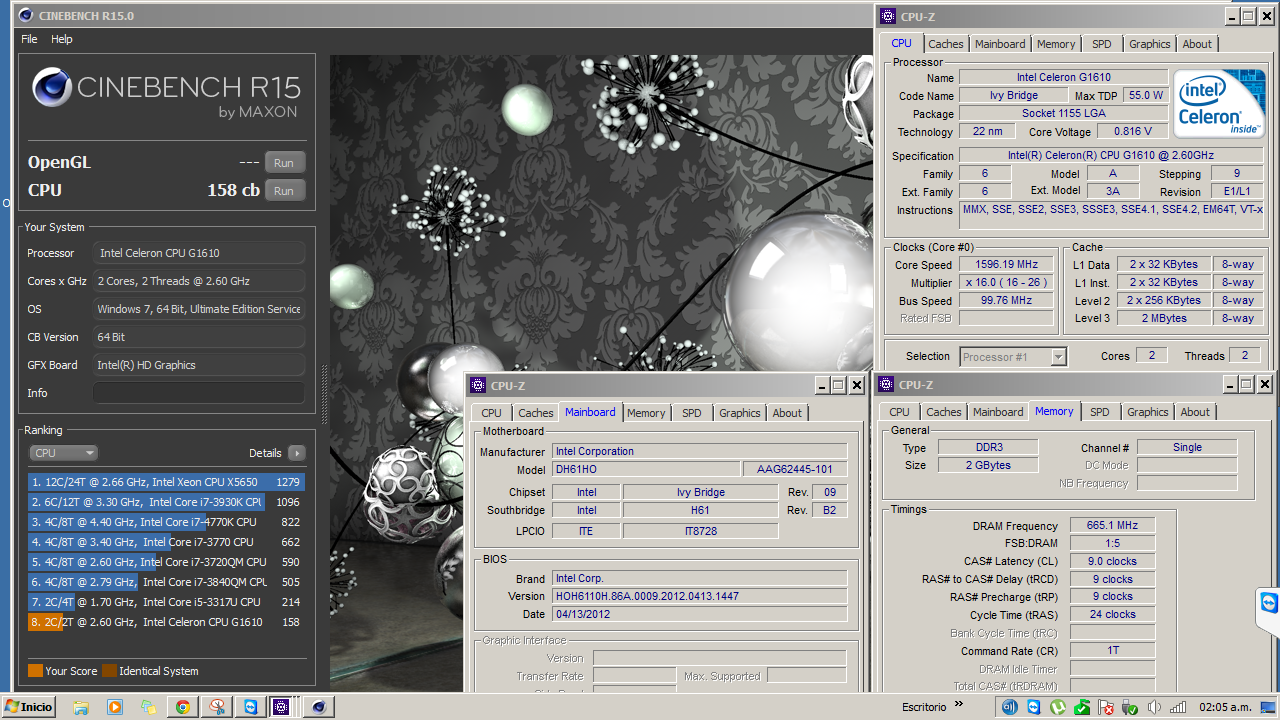
Task: Switch to Mainboard tab in top CPU-Z
Action: 1000,44
